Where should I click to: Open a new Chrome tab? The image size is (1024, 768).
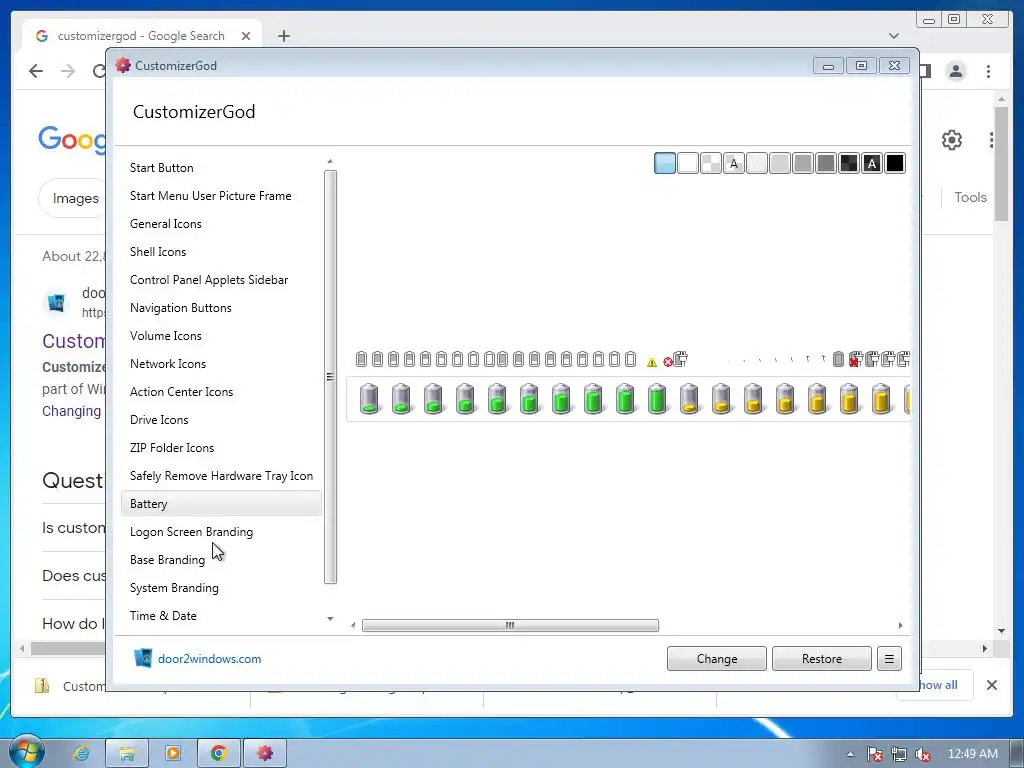point(283,36)
